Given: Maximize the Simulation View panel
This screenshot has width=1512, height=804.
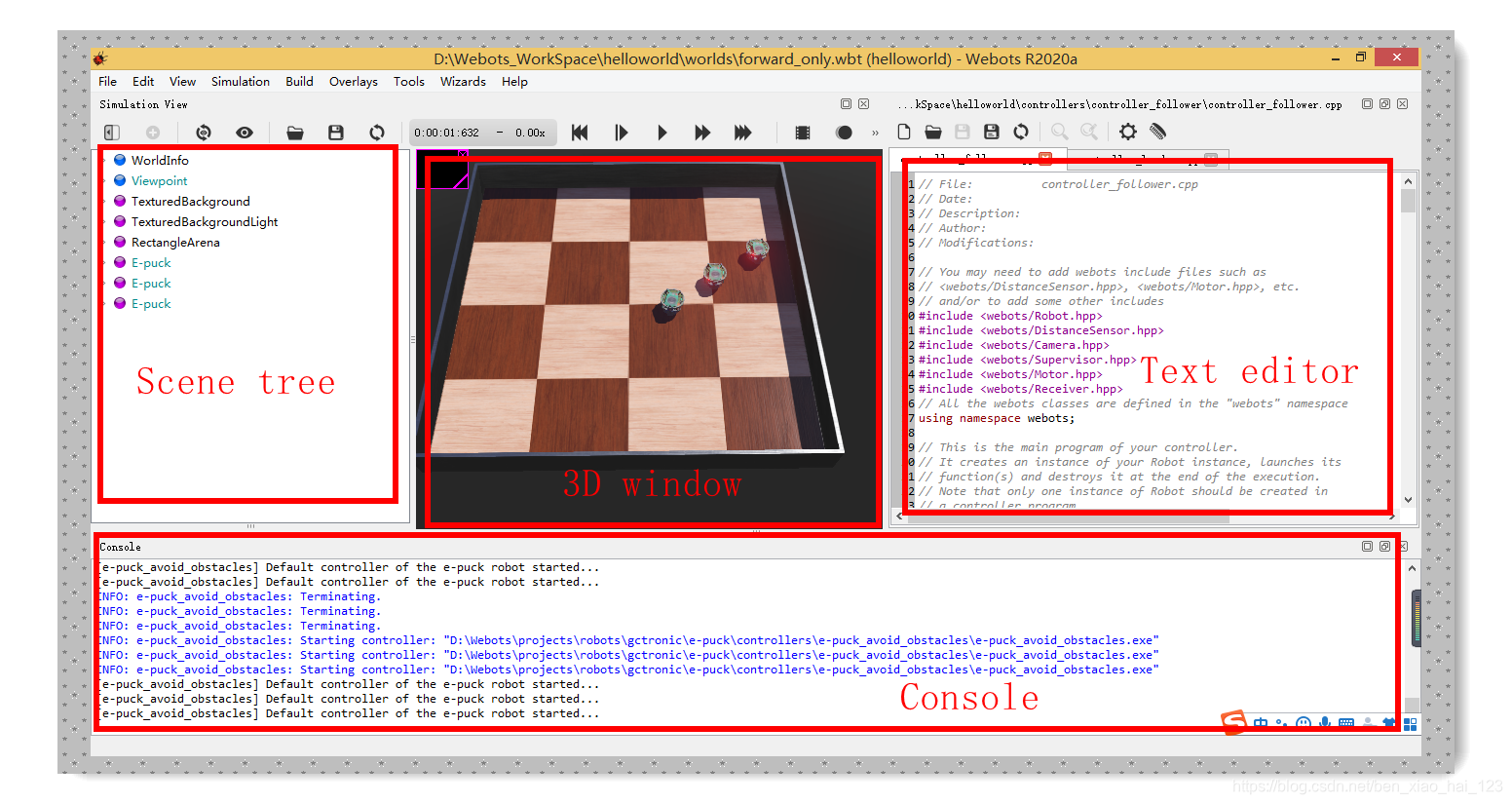Looking at the screenshot, I should pos(846,104).
